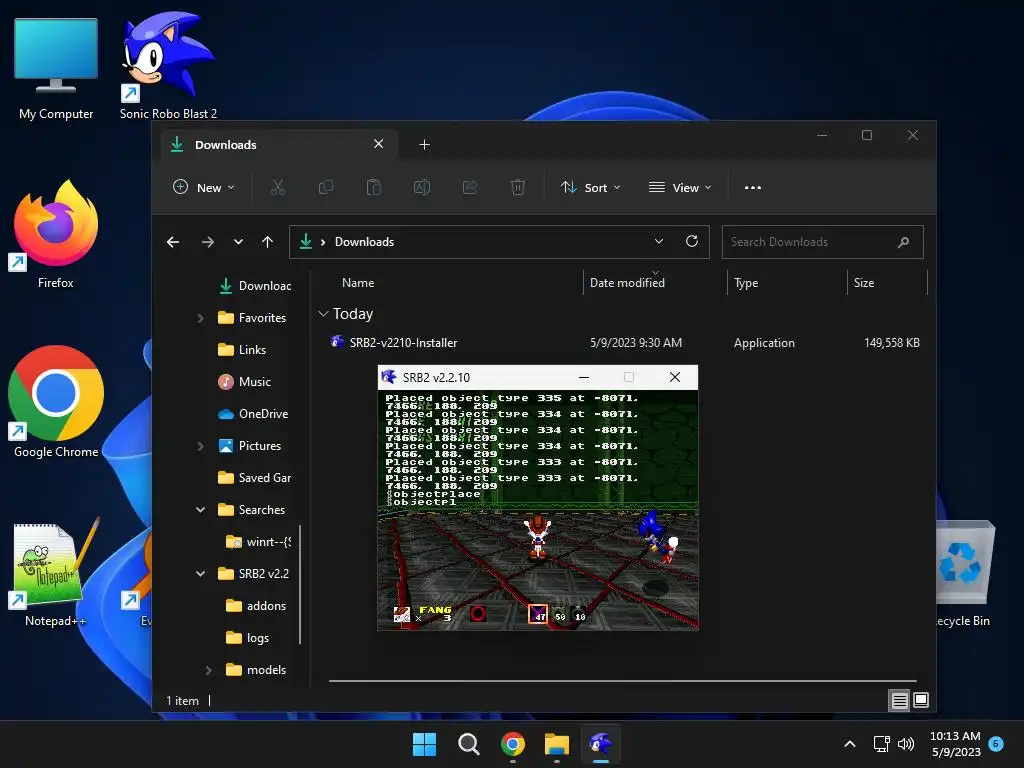
Task: Sort by Type column header
Action: [746, 283]
